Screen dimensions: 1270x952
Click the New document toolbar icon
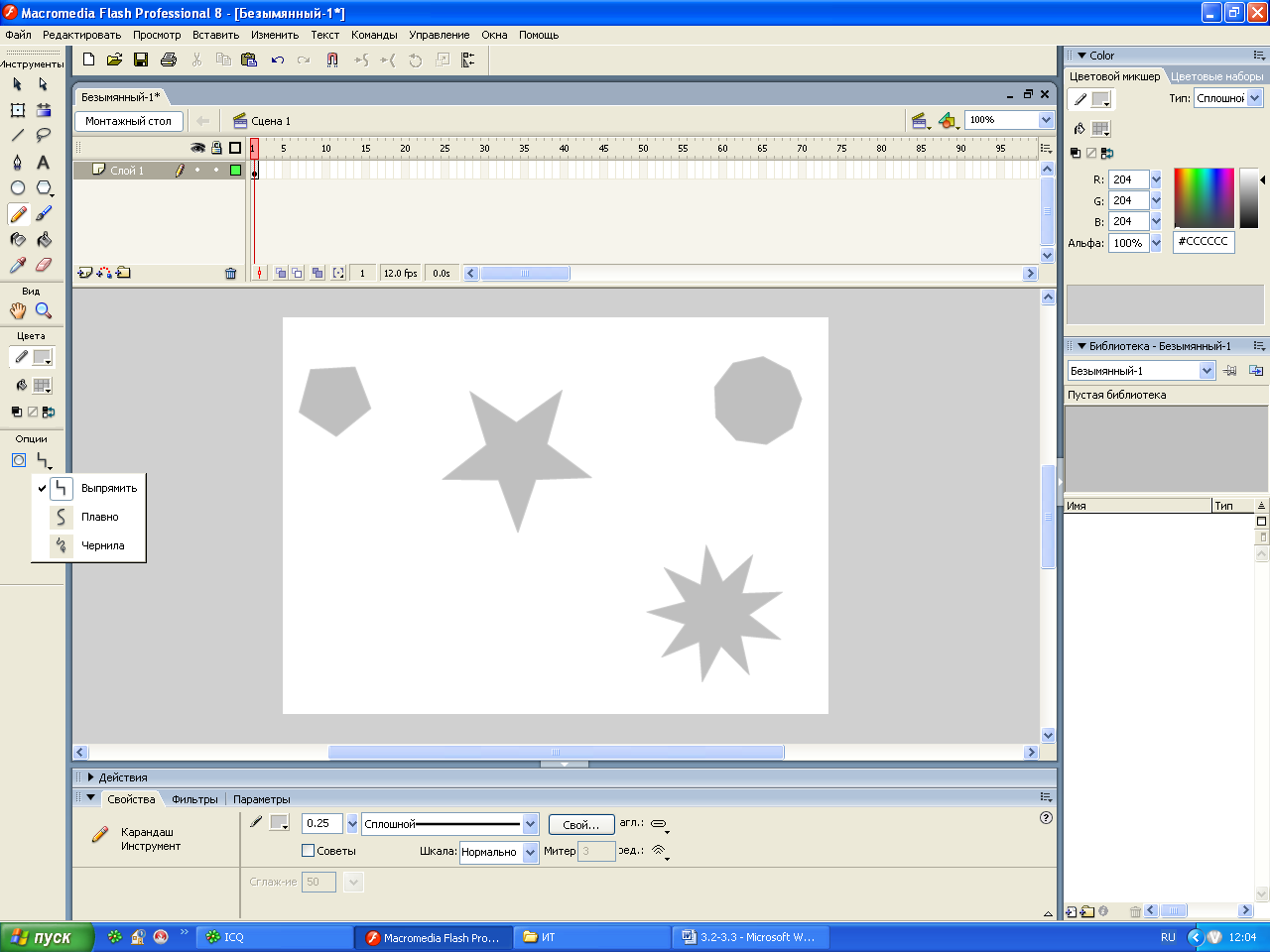pyautogui.click(x=88, y=59)
